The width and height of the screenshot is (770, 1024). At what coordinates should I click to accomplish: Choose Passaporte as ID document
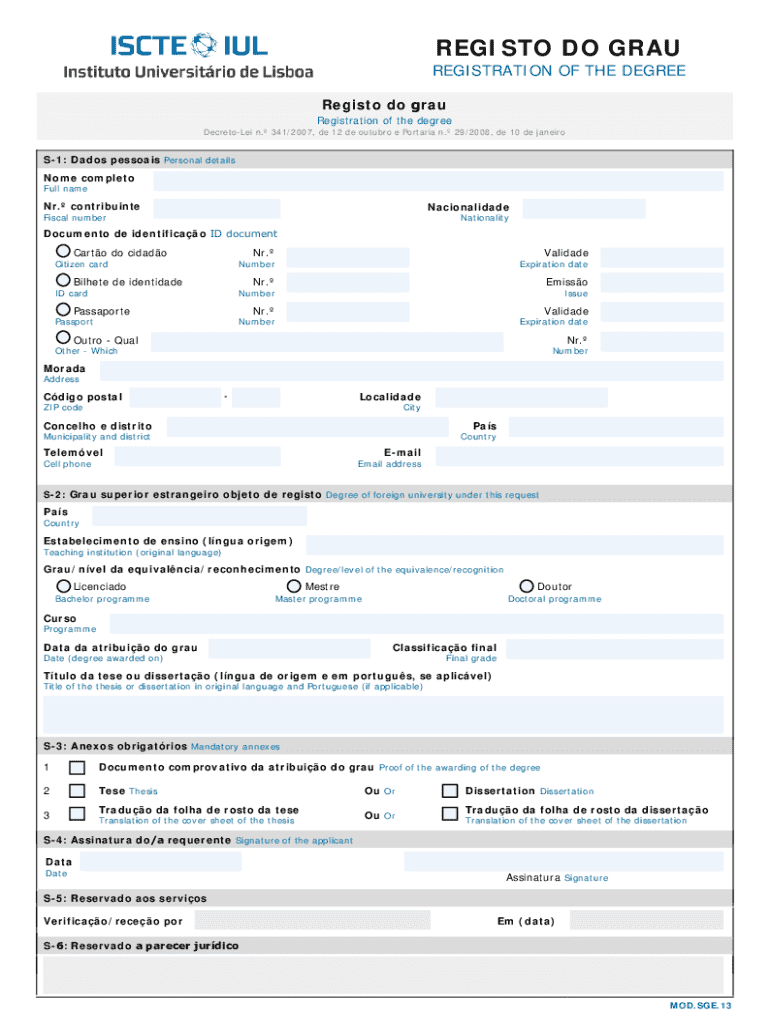pos(64,311)
